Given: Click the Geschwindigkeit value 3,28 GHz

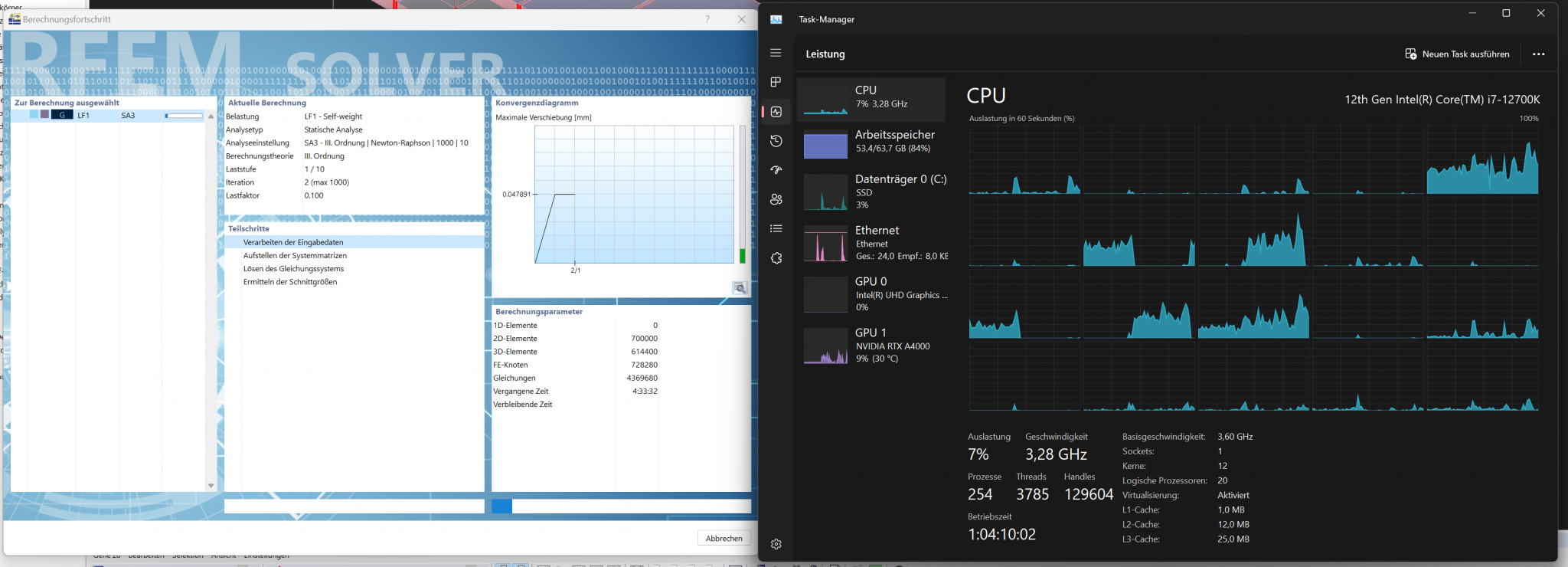Looking at the screenshot, I should [x=1056, y=454].
